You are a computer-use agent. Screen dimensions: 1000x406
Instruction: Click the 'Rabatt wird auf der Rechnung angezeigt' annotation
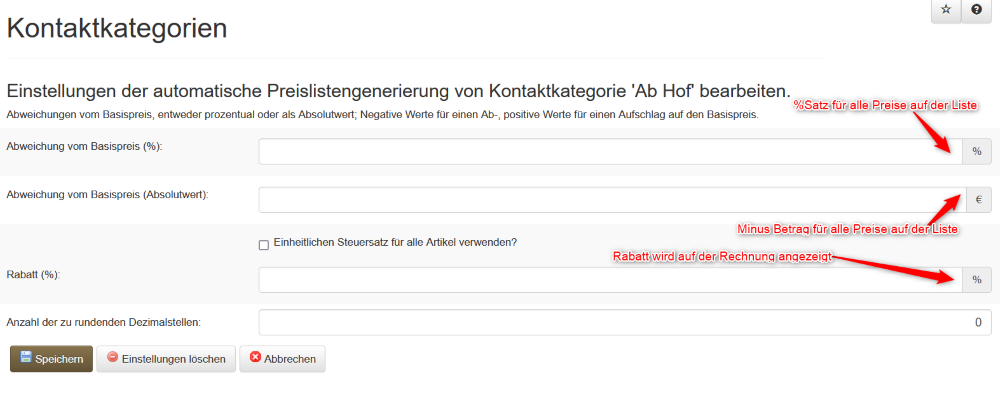pos(721,258)
